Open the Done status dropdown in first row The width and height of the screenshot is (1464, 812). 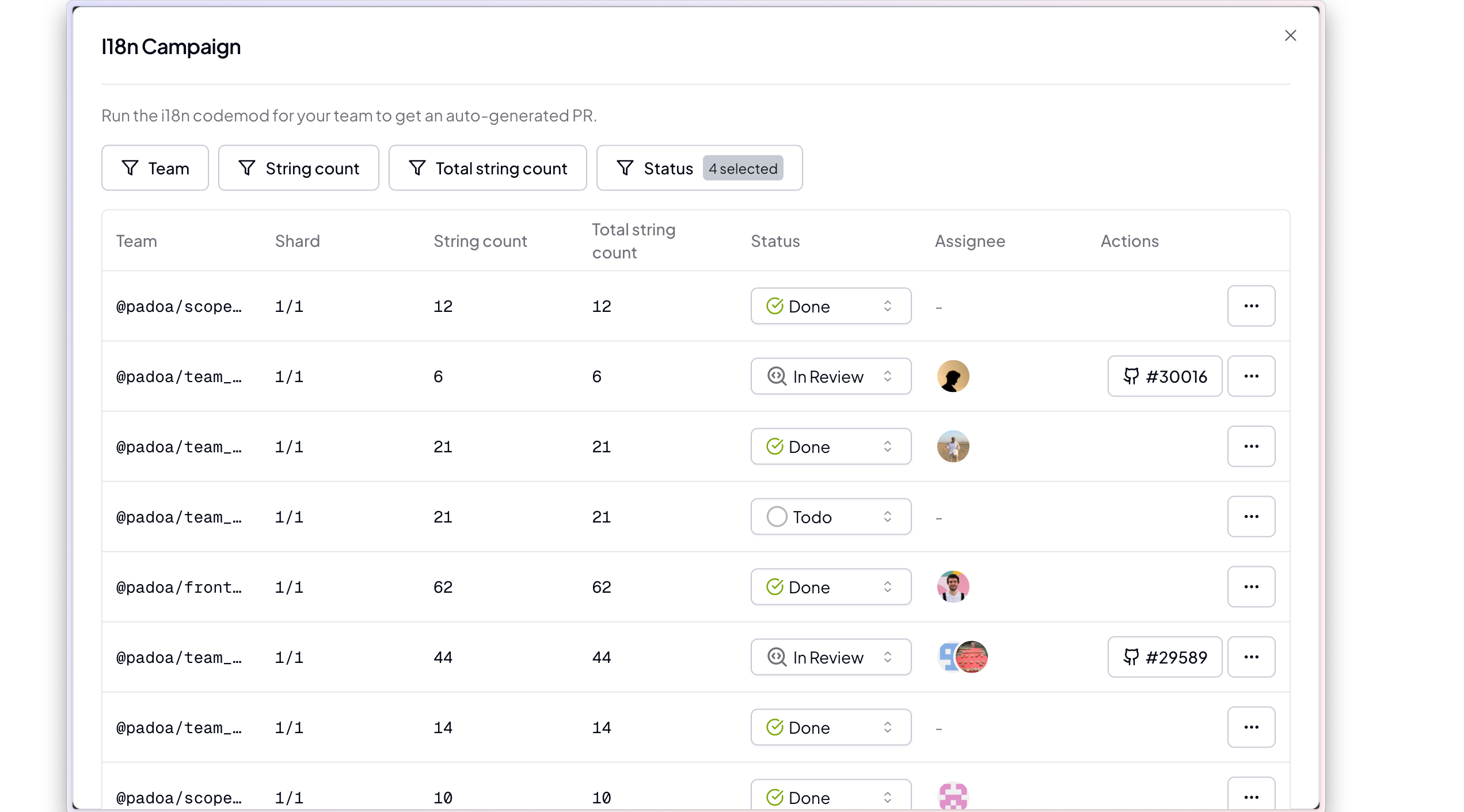[x=830, y=306]
